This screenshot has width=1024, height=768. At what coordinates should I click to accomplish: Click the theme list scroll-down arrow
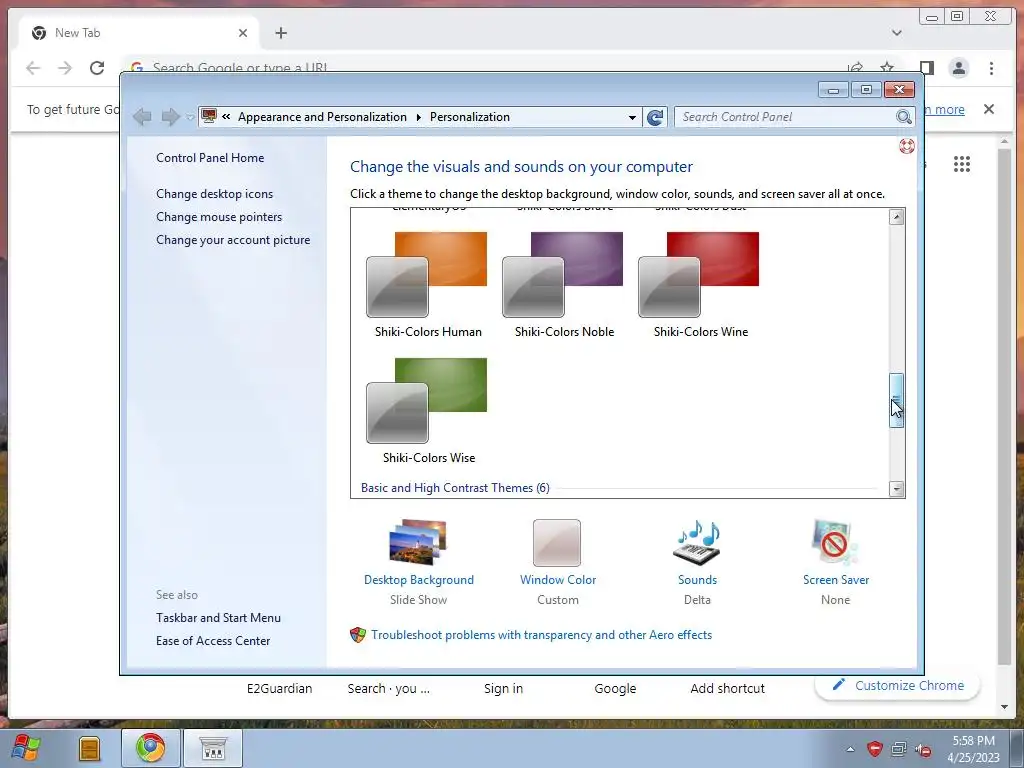(x=897, y=488)
